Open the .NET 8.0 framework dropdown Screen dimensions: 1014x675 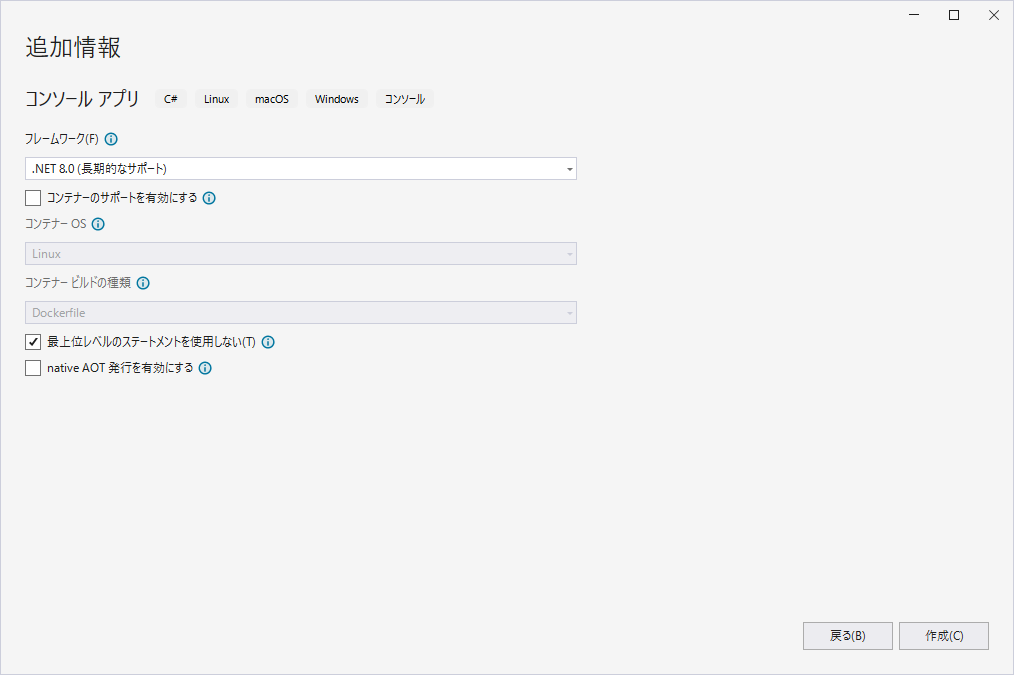pos(301,169)
